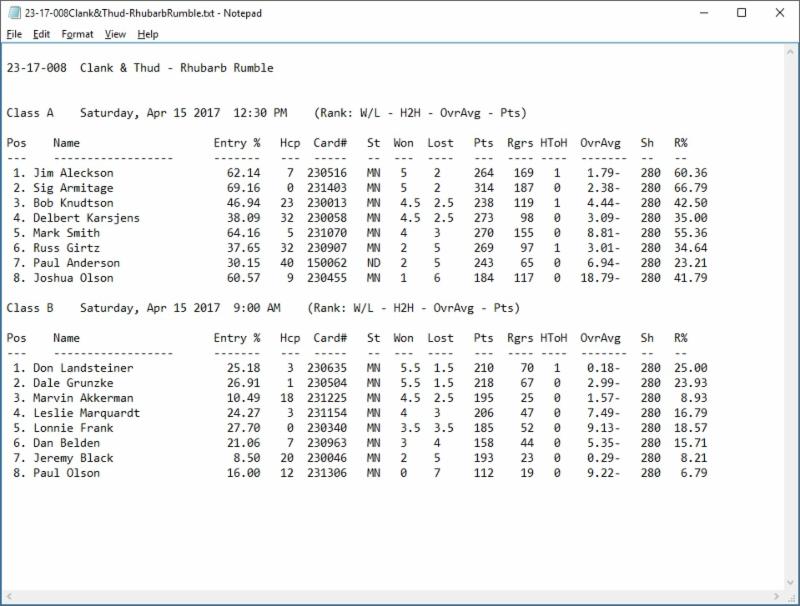Viewport: 800px width, 606px height.
Task: Maximize the Notepad window
Action: (x=741, y=13)
